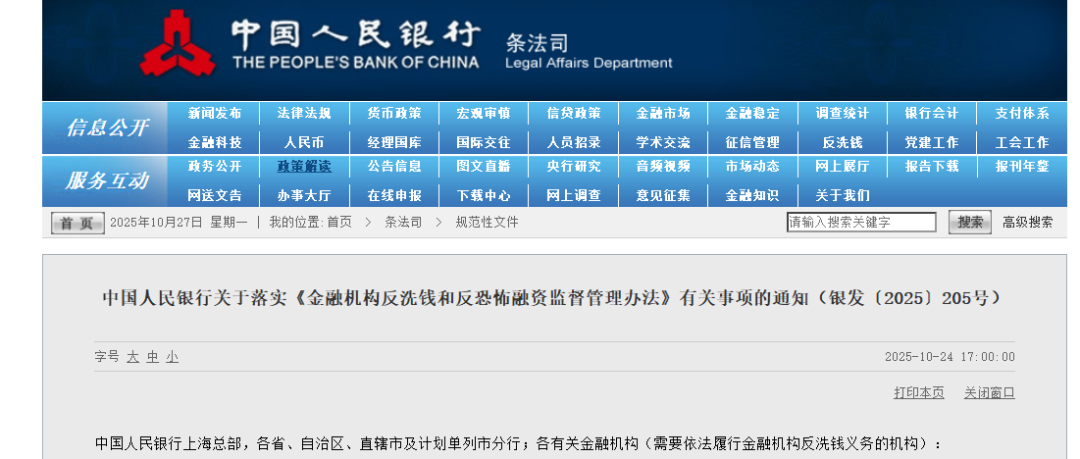Open the 报刊年鉴 menu item
Image resolution: width=1080 pixels, height=459 pixels.
tap(1022, 166)
